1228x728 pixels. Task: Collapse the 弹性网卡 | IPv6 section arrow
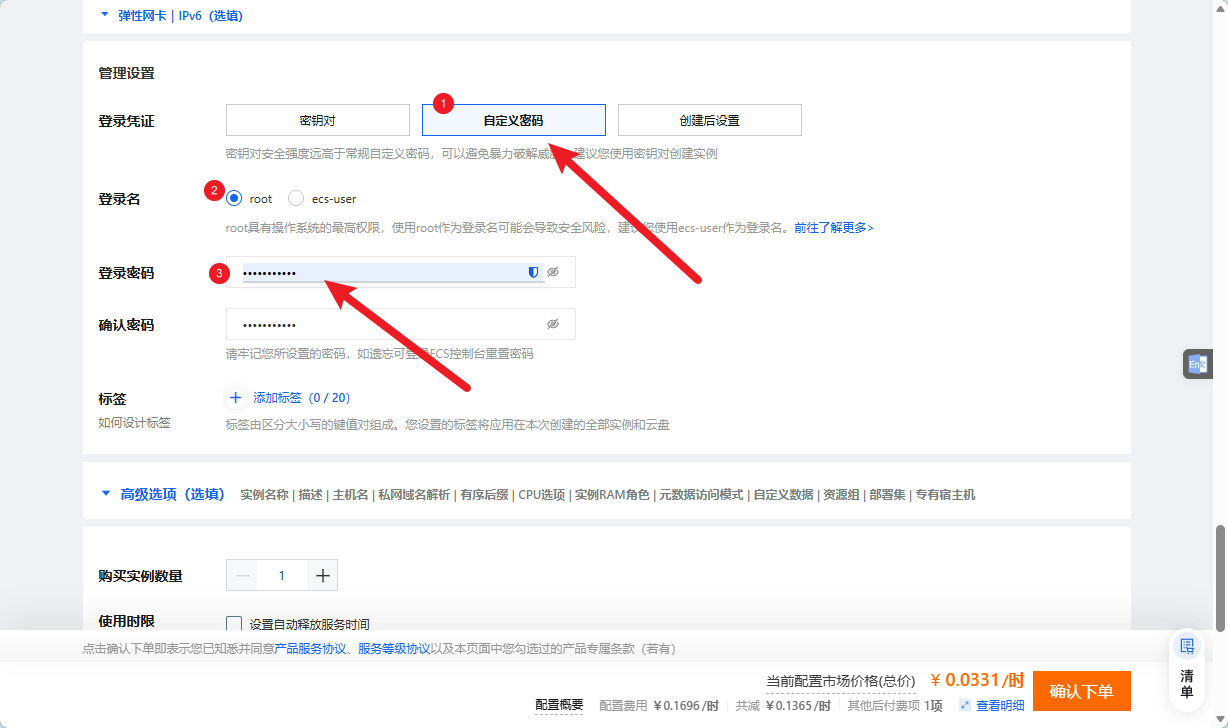tap(106, 15)
